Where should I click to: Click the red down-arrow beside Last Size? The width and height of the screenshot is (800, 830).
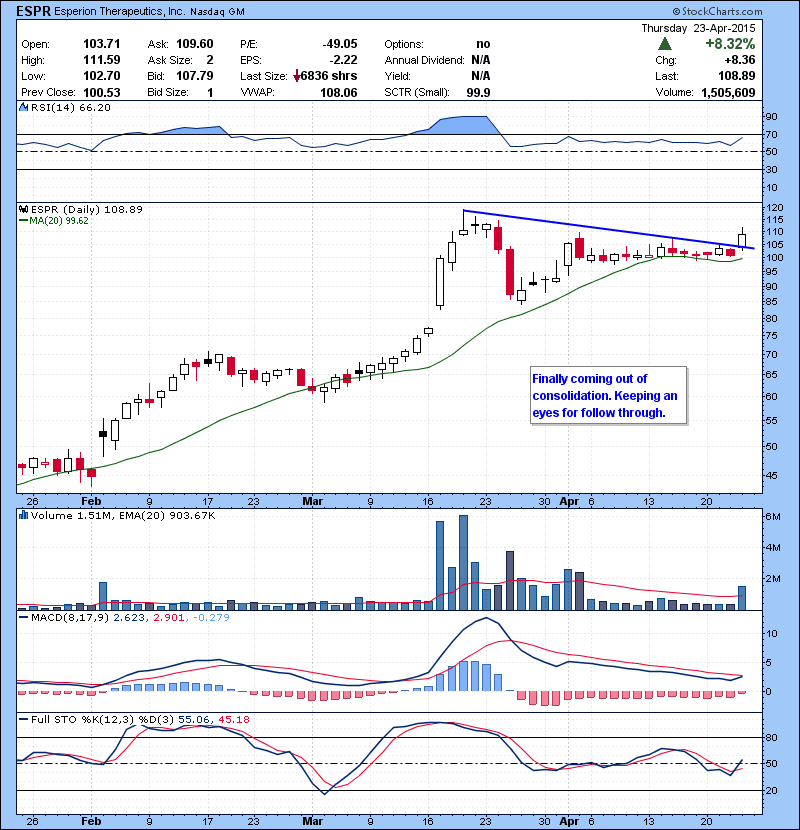[296, 76]
